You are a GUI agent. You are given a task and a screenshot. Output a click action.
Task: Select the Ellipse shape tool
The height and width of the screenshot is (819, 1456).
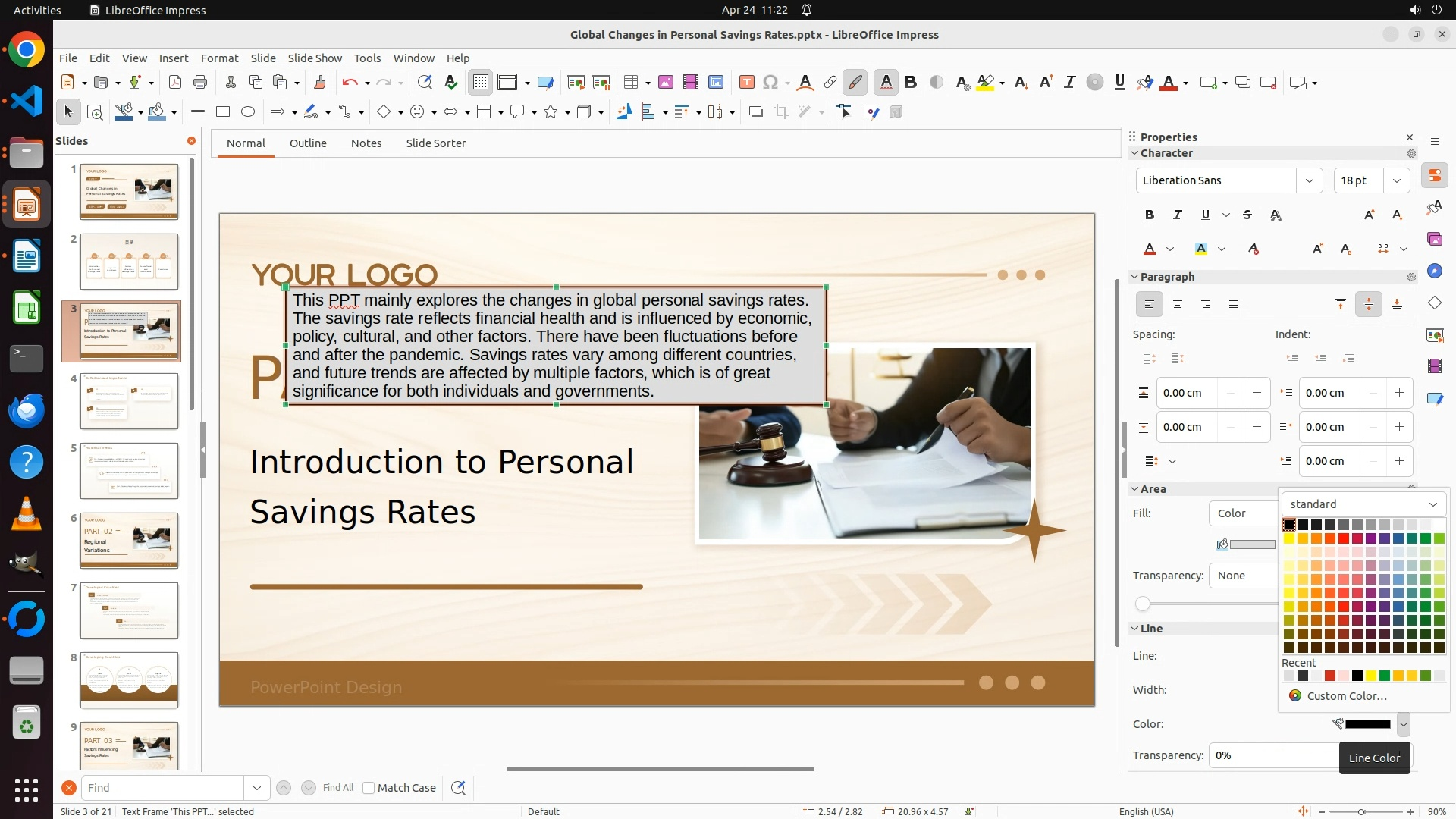[x=248, y=112]
